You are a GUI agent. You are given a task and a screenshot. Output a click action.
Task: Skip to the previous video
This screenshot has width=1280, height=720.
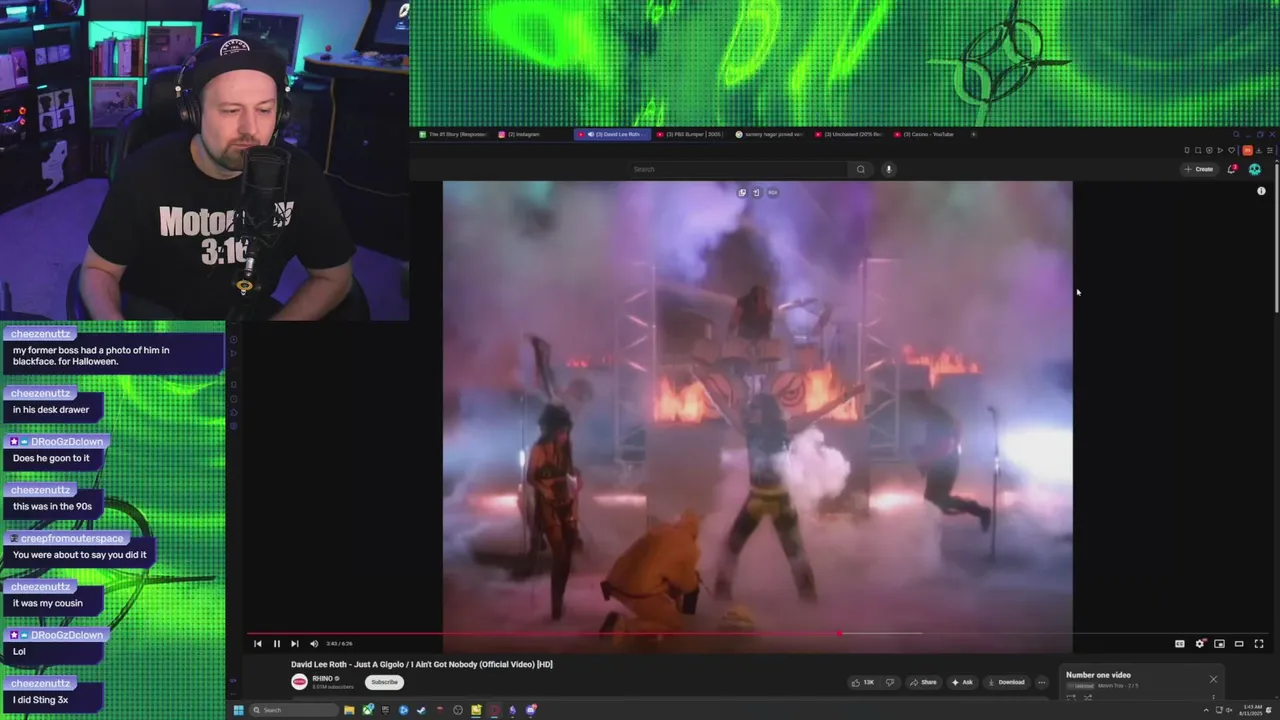tap(257, 644)
